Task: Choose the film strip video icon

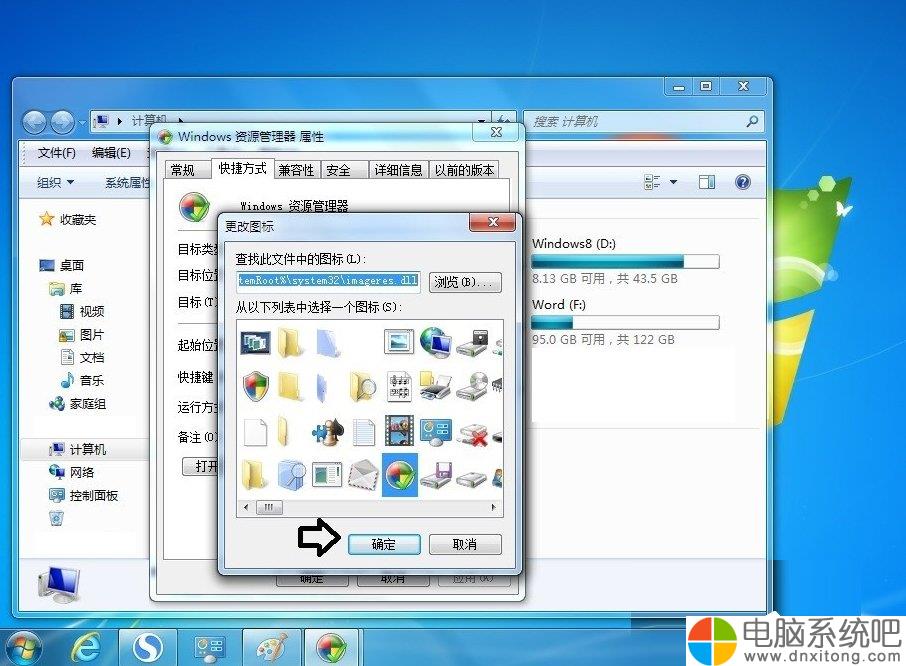Action: pyautogui.click(x=399, y=430)
